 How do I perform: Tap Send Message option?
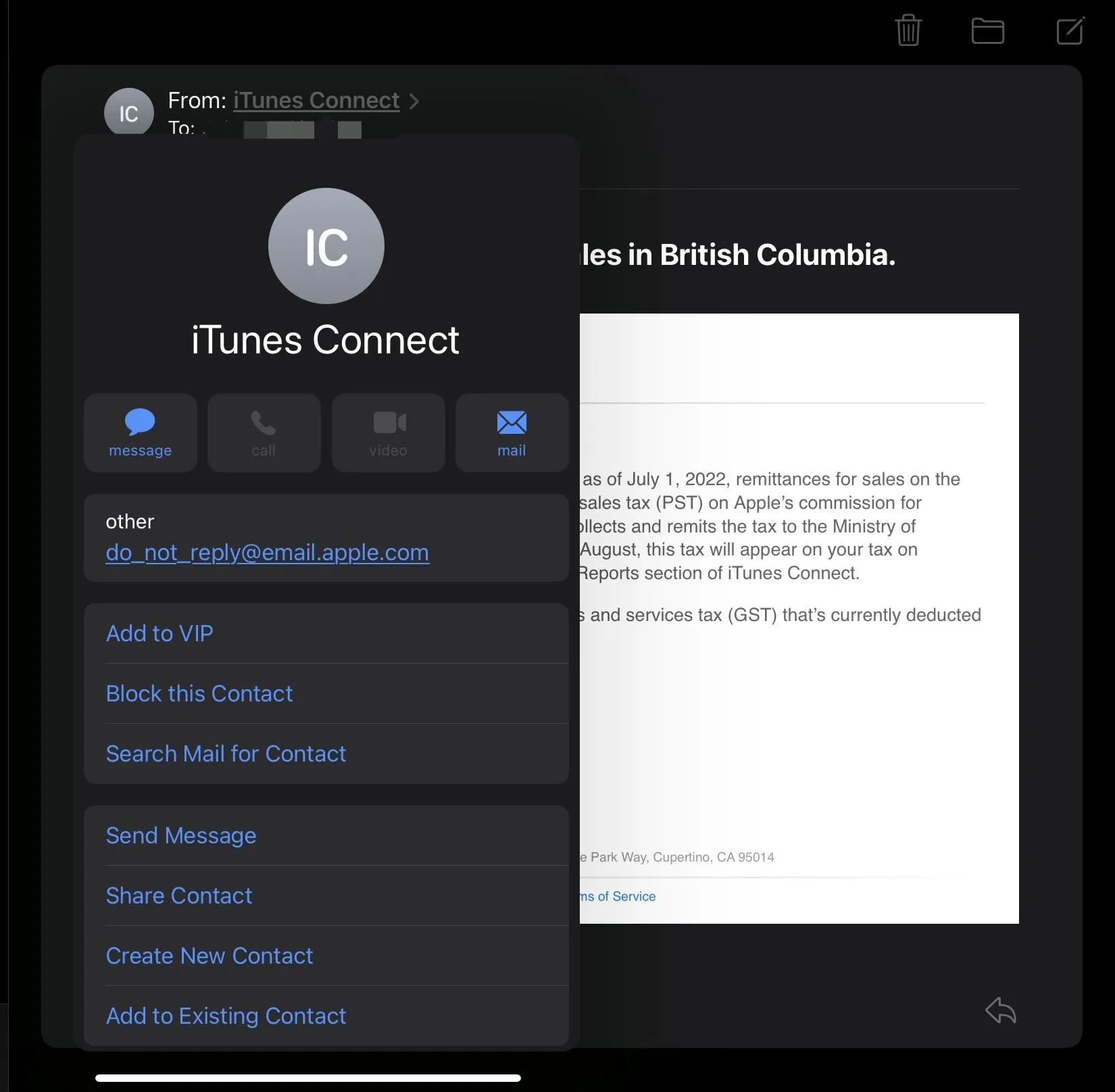click(181, 835)
